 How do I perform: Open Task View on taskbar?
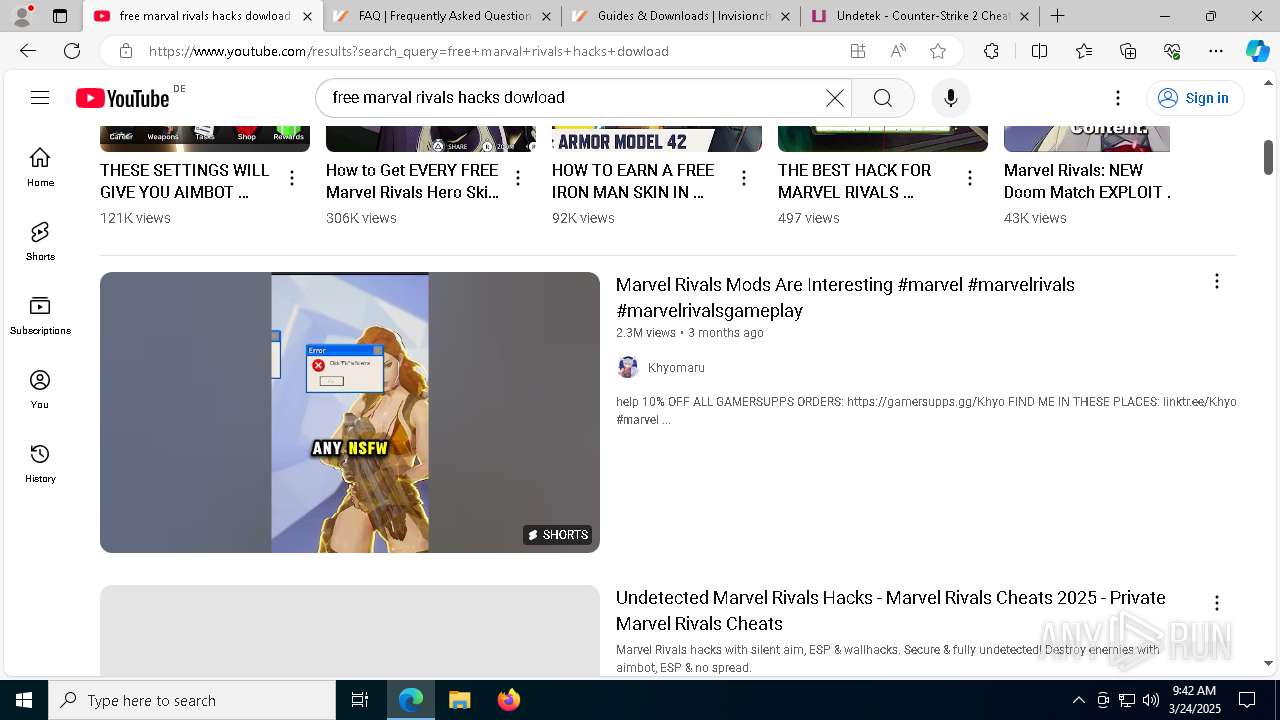(360, 700)
